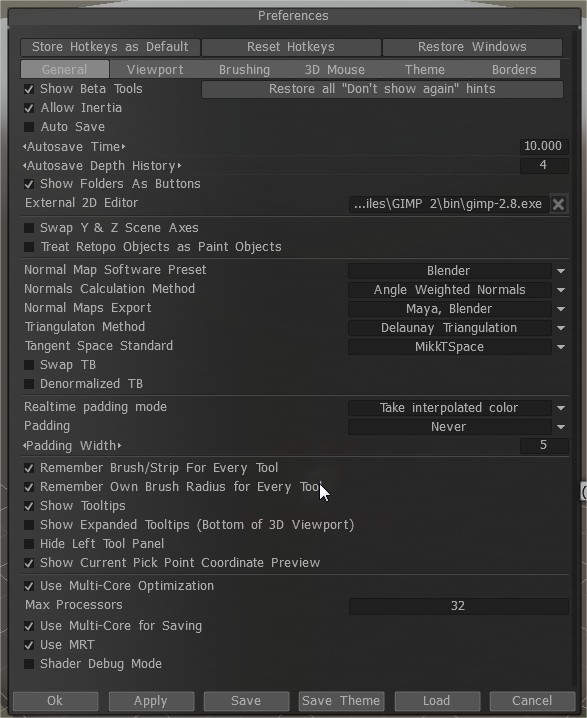
Task: Toggle Use Multi-Core for Saving
Action: [x=29, y=626]
